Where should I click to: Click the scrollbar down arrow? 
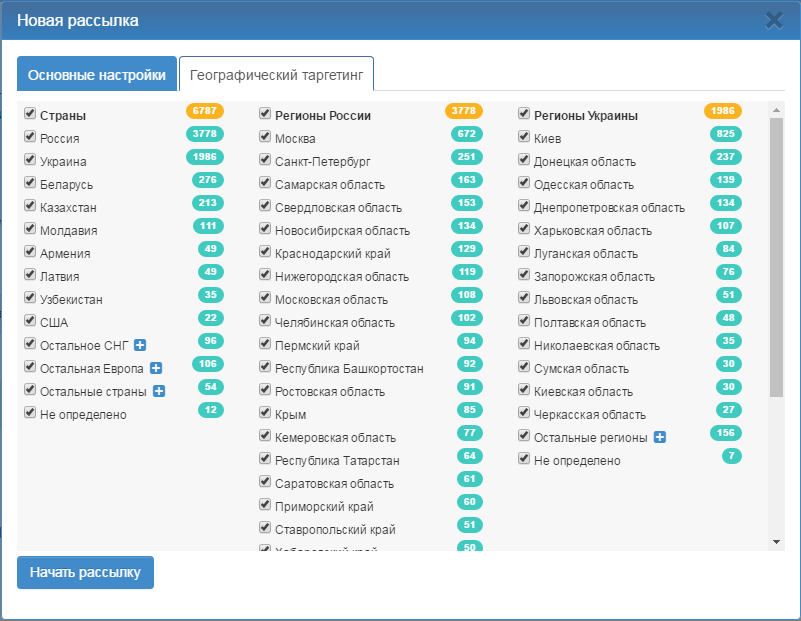pyautogui.click(x=777, y=541)
